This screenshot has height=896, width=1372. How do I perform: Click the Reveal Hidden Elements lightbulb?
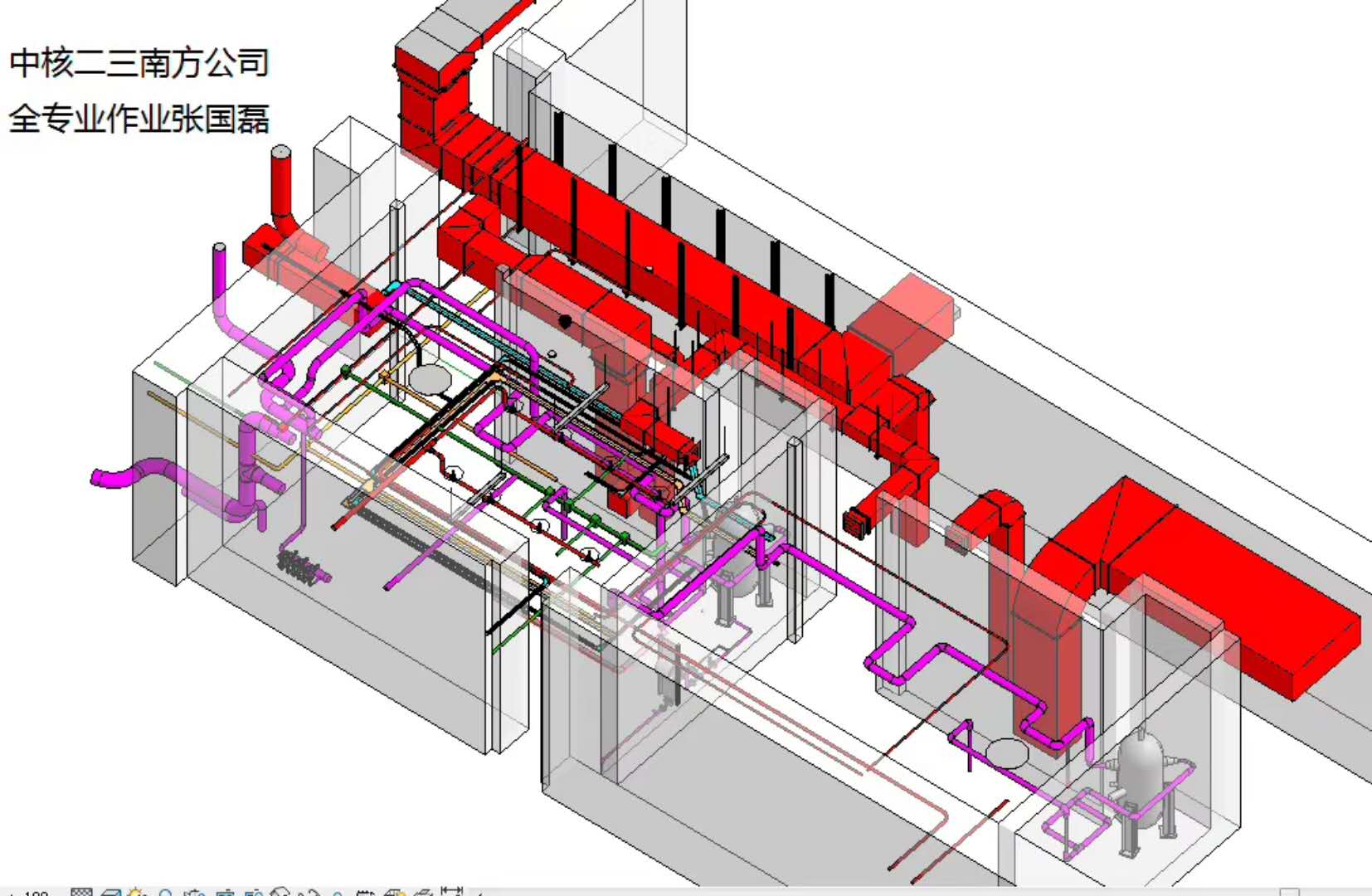pyautogui.click(x=338, y=893)
